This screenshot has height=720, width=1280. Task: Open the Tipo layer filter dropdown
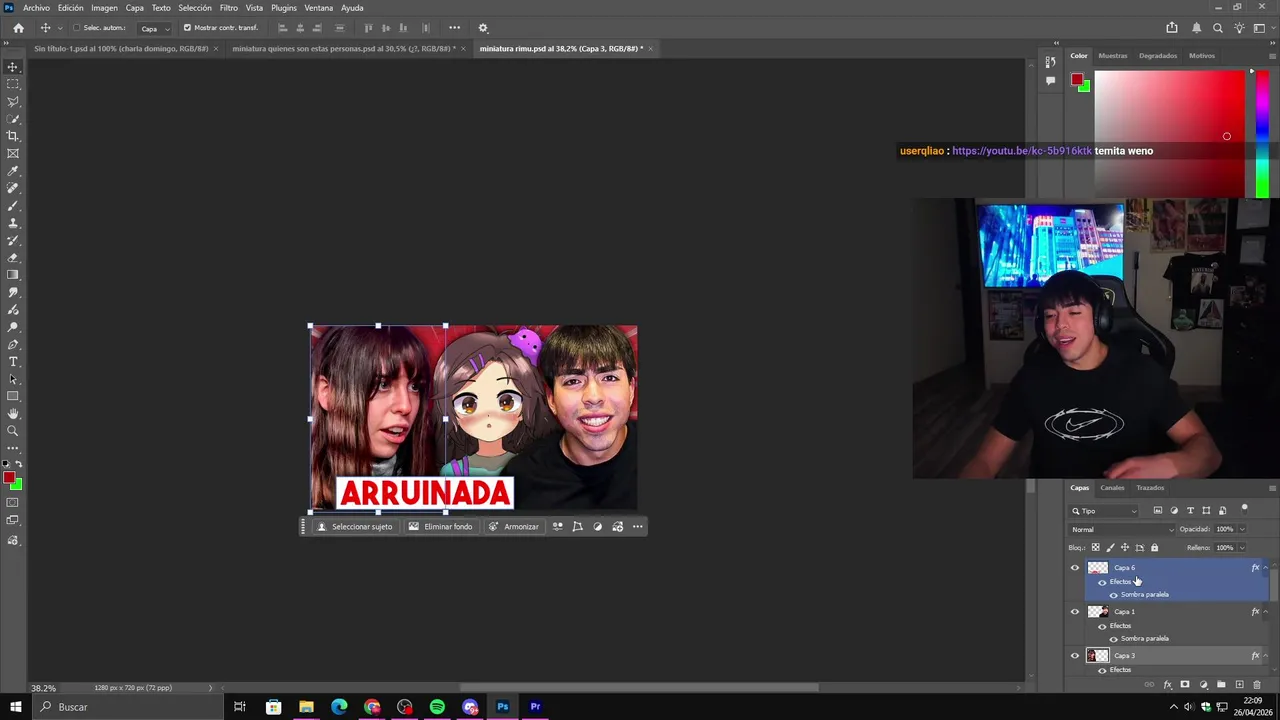coord(1105,511)
